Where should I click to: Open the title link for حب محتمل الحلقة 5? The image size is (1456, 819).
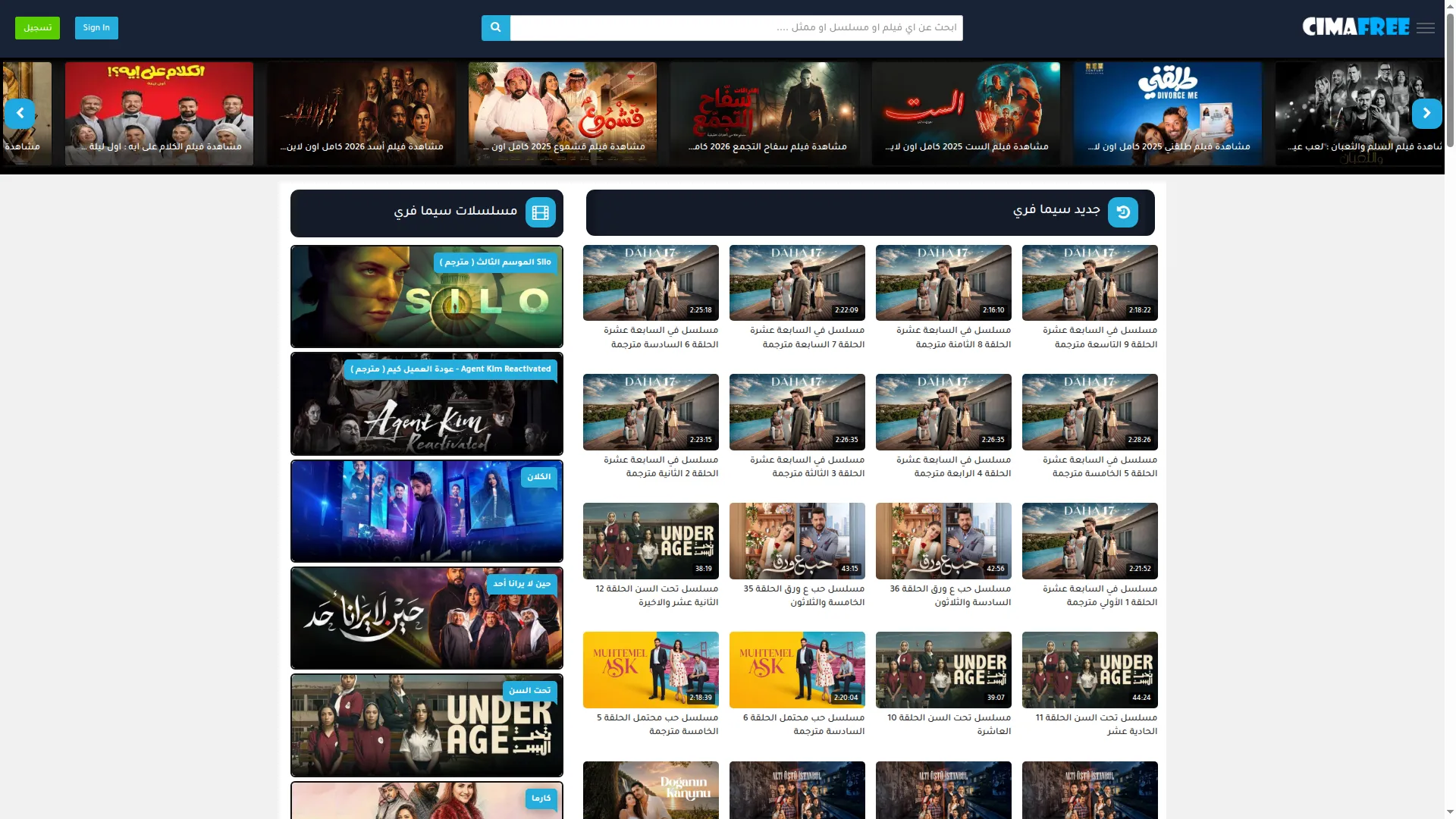tap(657, 724)
